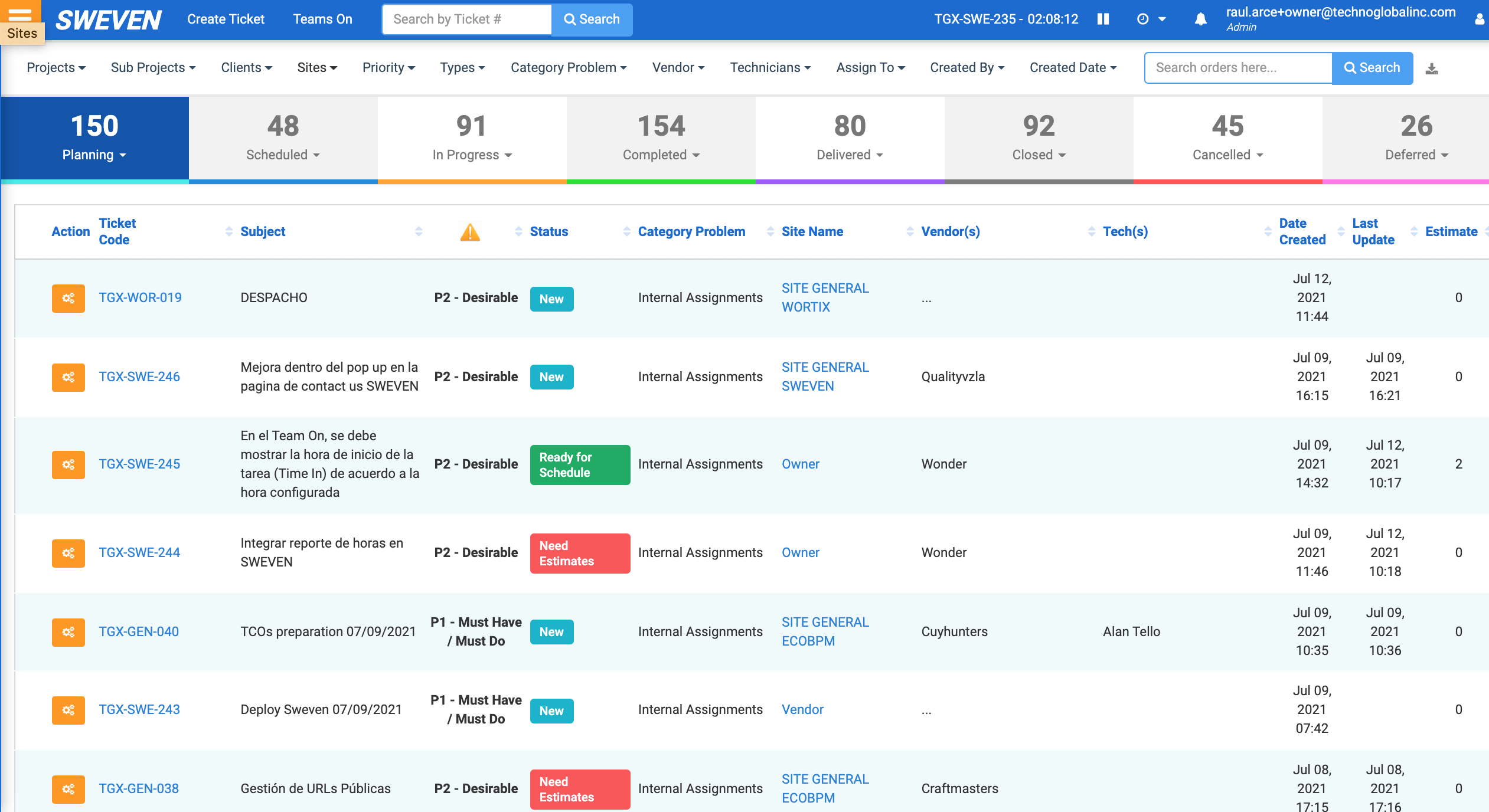This screenshot has height=812, width=1489.
Task: Open the Vendor site link for TGX-SWE-243
Action: click(x=802, y=710)
